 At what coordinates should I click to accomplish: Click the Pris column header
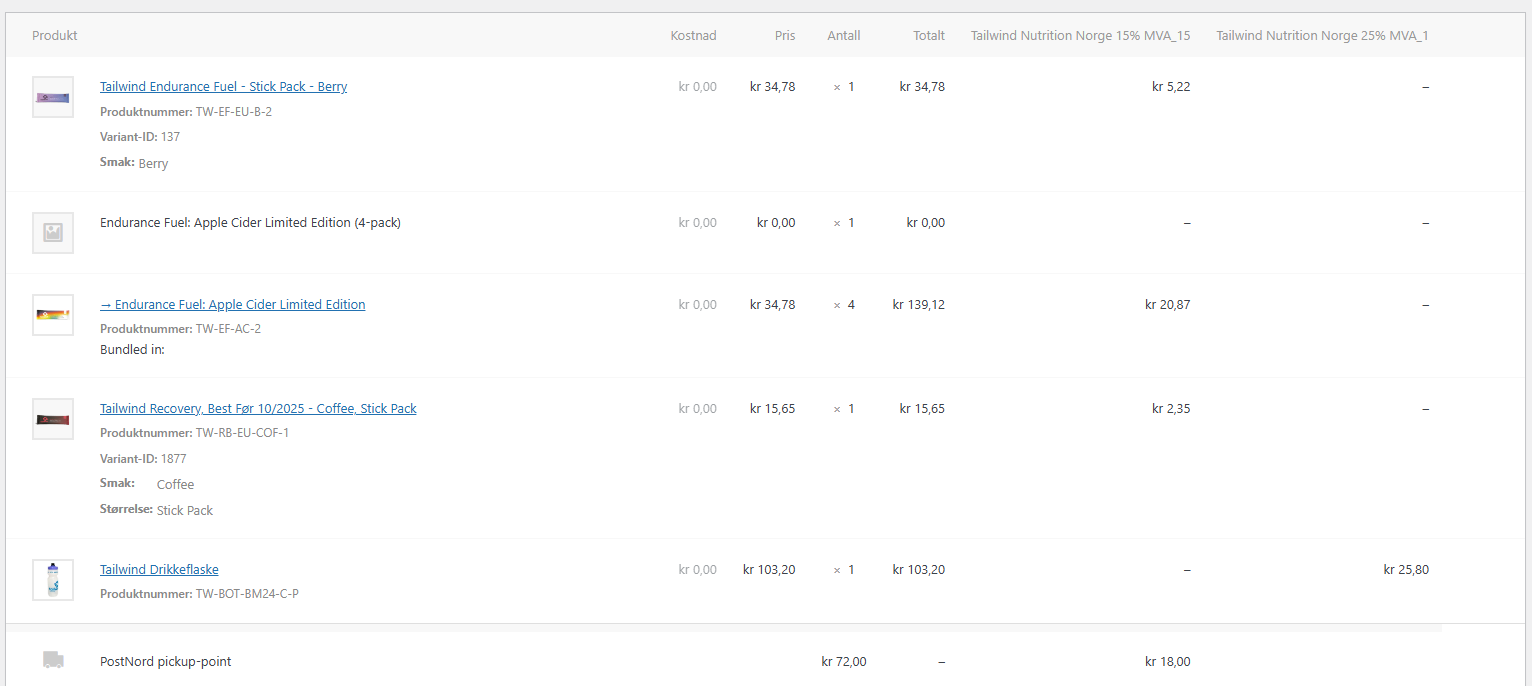(x=785, y=36)
